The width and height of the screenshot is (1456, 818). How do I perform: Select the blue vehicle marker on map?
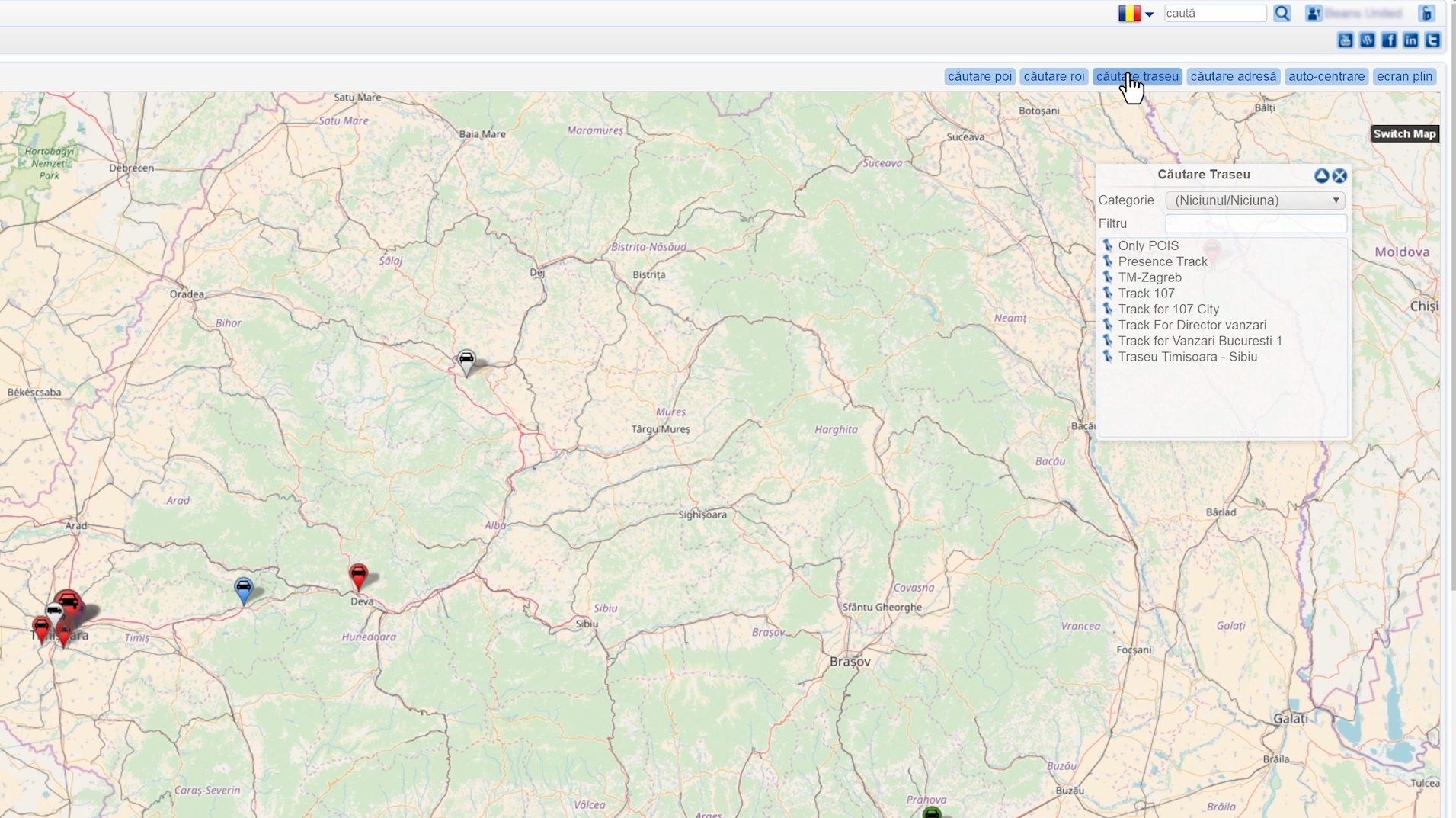click(x=243, y=589)
